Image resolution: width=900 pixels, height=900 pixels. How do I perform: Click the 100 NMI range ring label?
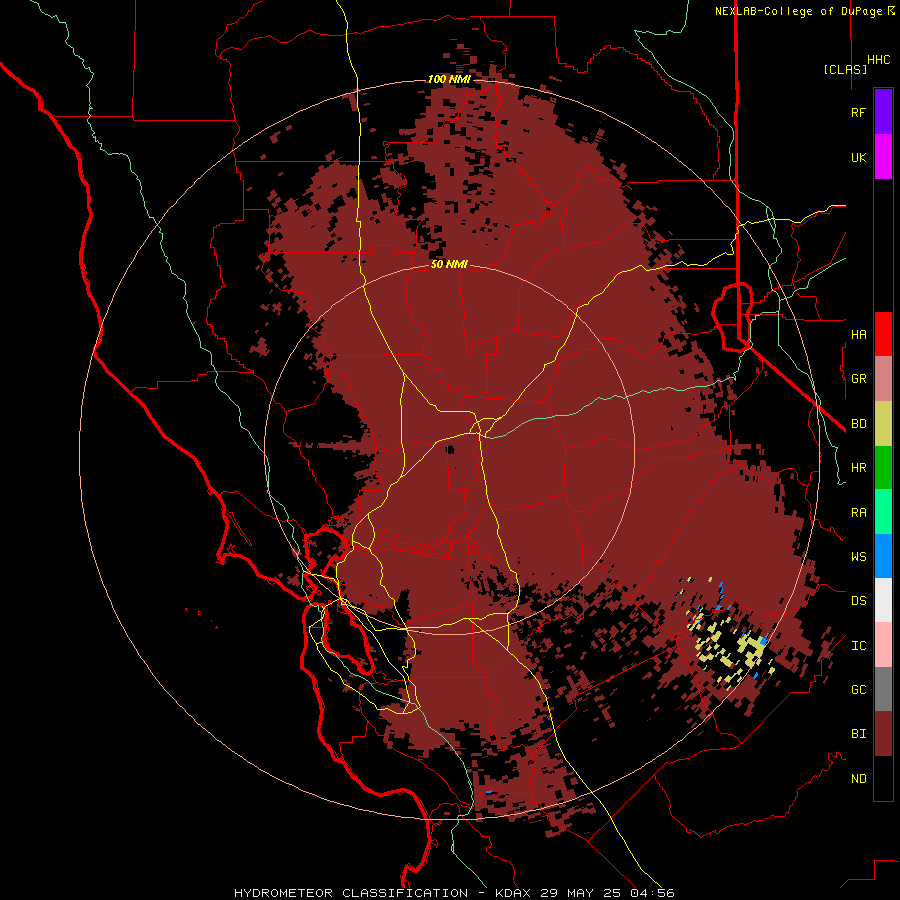449,79
